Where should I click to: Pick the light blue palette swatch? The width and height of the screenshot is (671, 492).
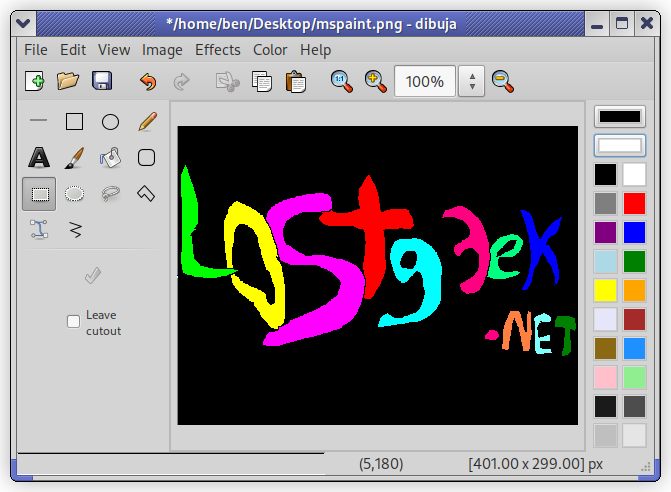[605, 261]
